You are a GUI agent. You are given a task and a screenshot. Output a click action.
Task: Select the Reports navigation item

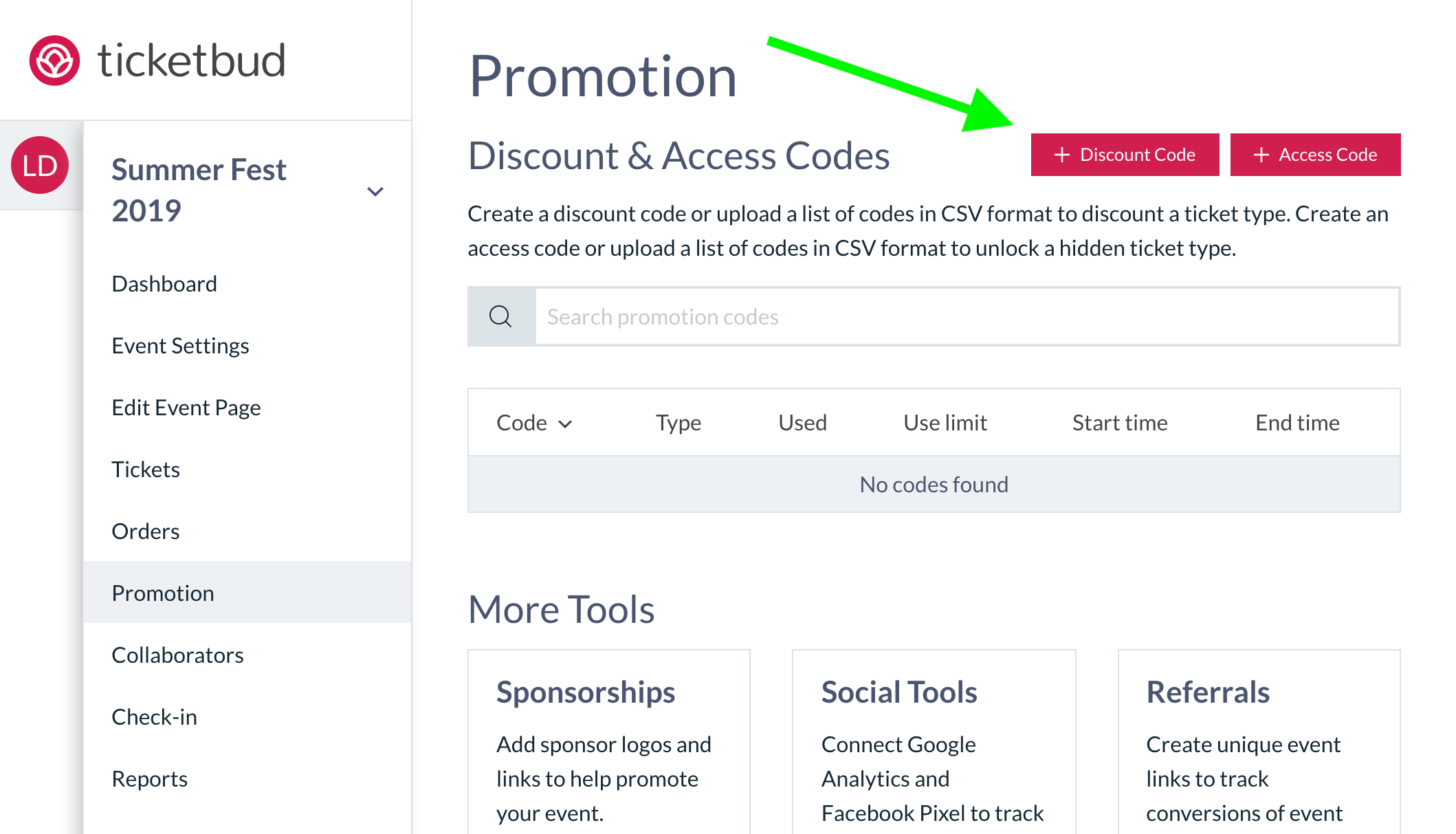point(149,778)
